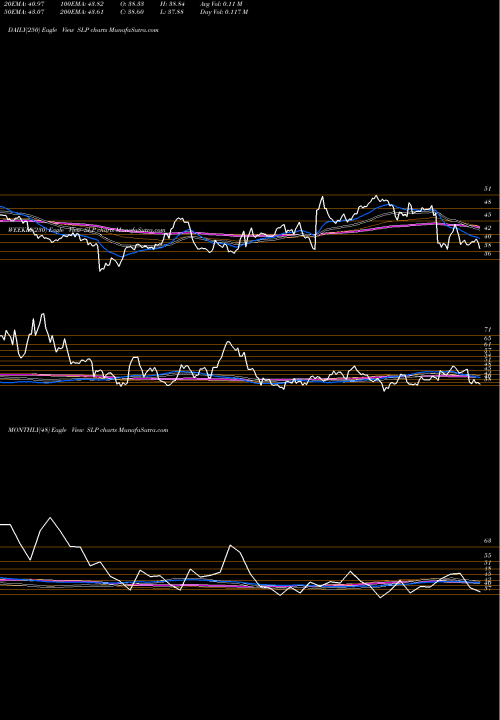This screenshot has height=720, width=500.
Task: Click the daily chart price spike near 48
Action: coord(322,197)
